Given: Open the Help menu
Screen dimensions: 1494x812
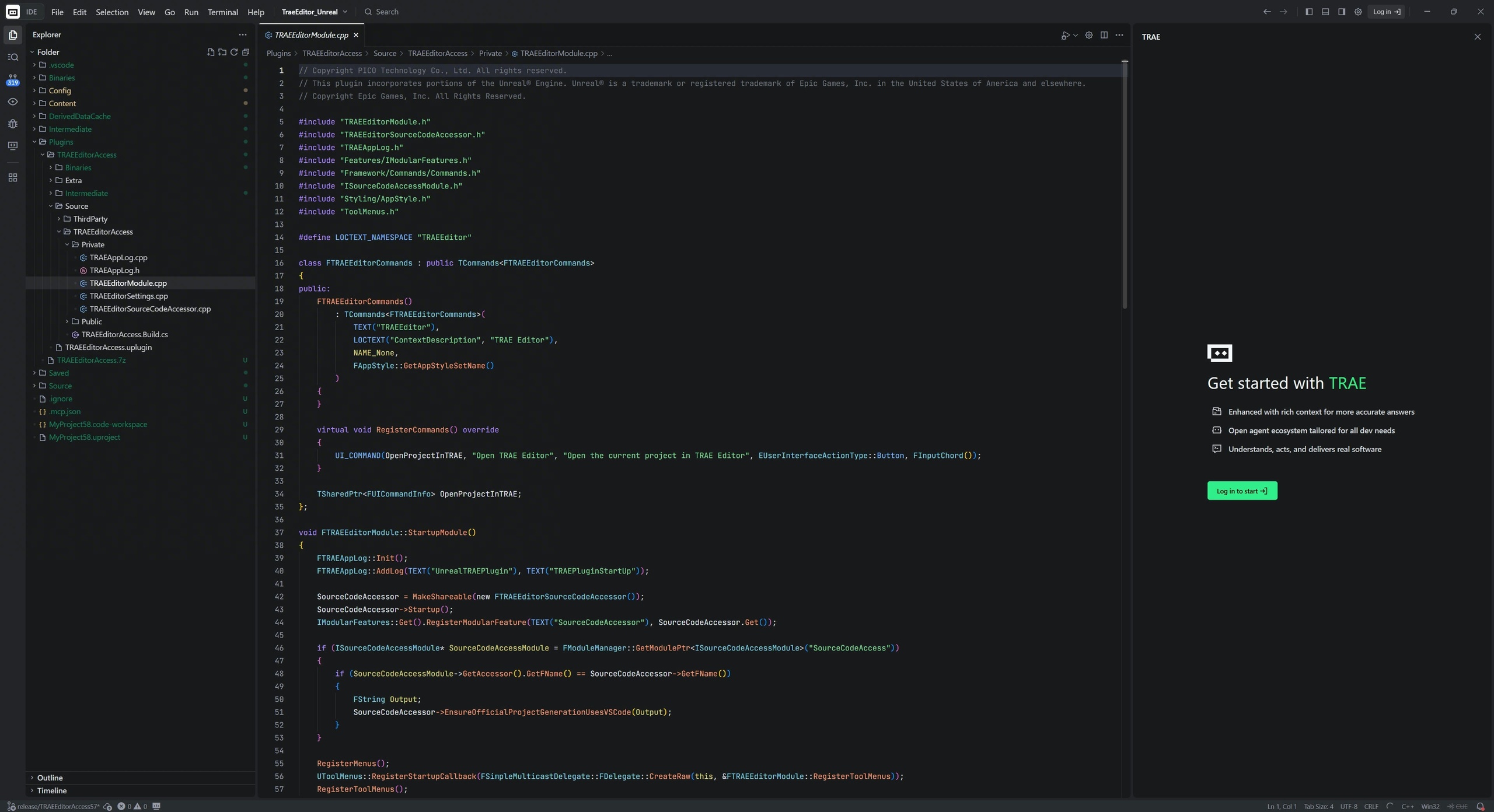Looking at the screenshot, I should 256,12.
